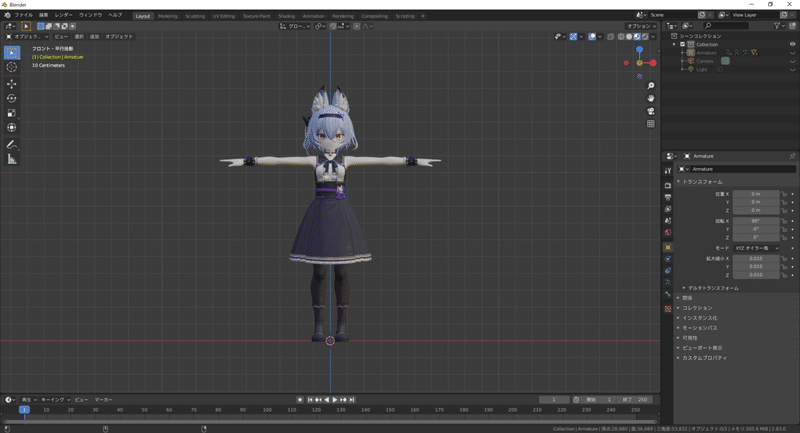The image size is (800, 433).
Task: Open the Render properties tab
Action: coord(667,186)
